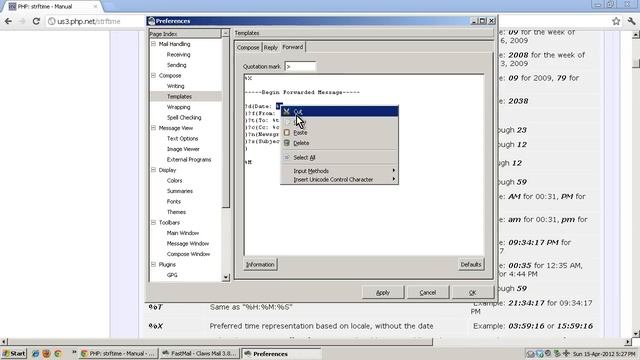The image size is (640, 360).
Task: Select Wrapping in the page index
Action: [178, 107]
